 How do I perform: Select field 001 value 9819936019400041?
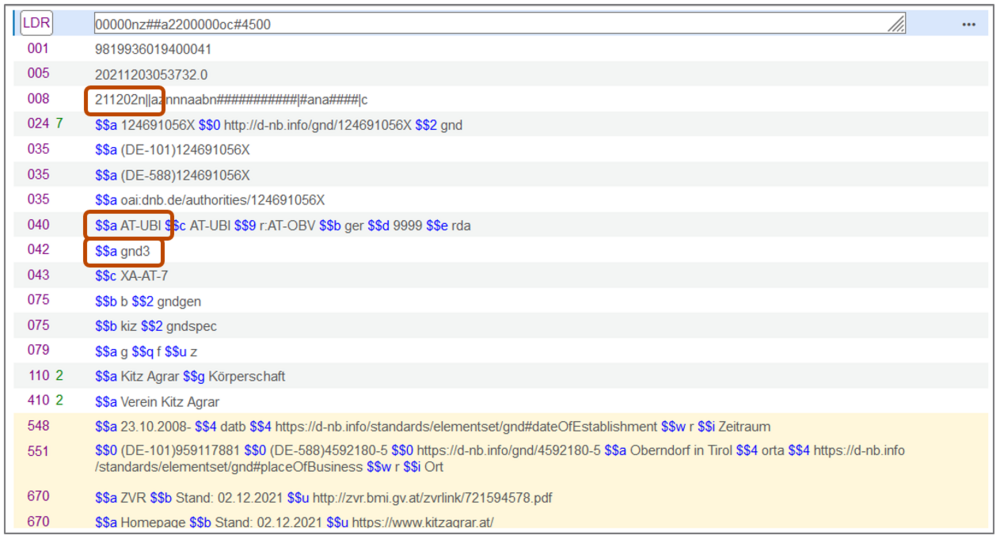pos(153,49)
